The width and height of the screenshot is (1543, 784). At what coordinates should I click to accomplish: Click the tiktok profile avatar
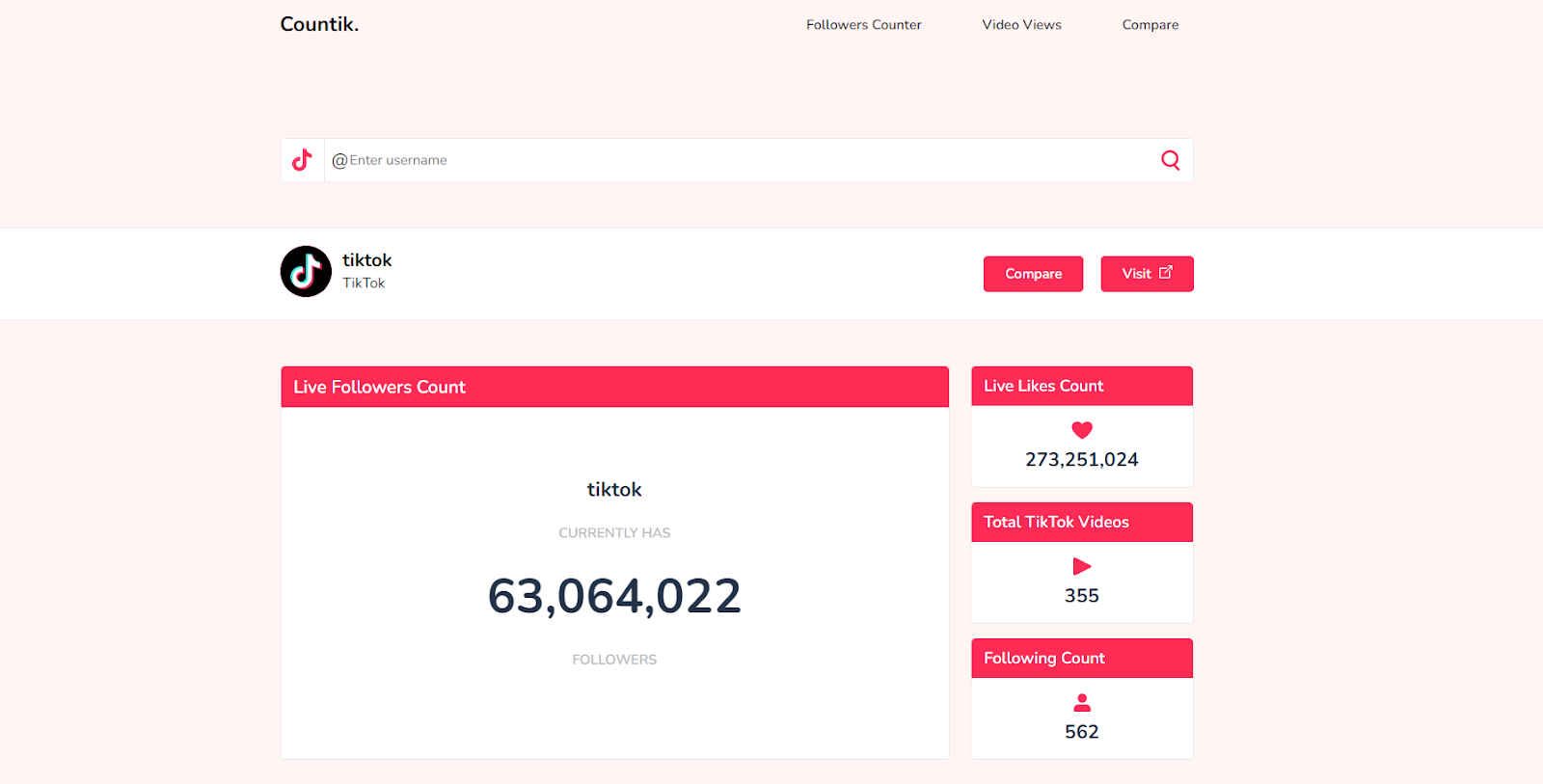pyautogui.click(x=306, y=271)
